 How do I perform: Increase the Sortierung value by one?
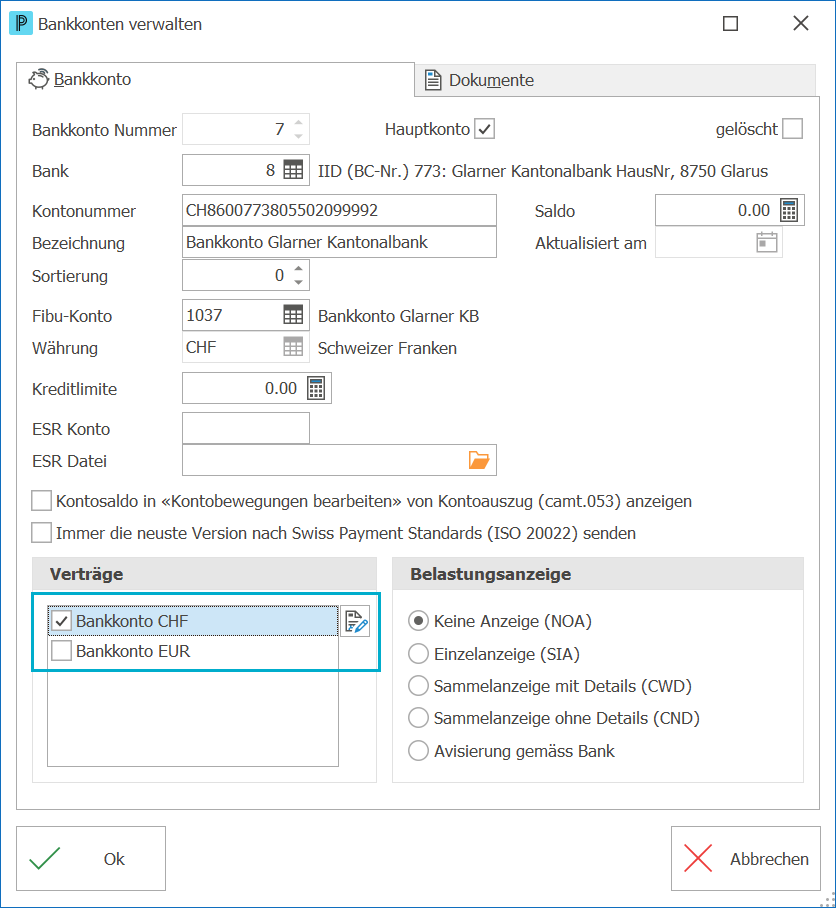(298, 269)
